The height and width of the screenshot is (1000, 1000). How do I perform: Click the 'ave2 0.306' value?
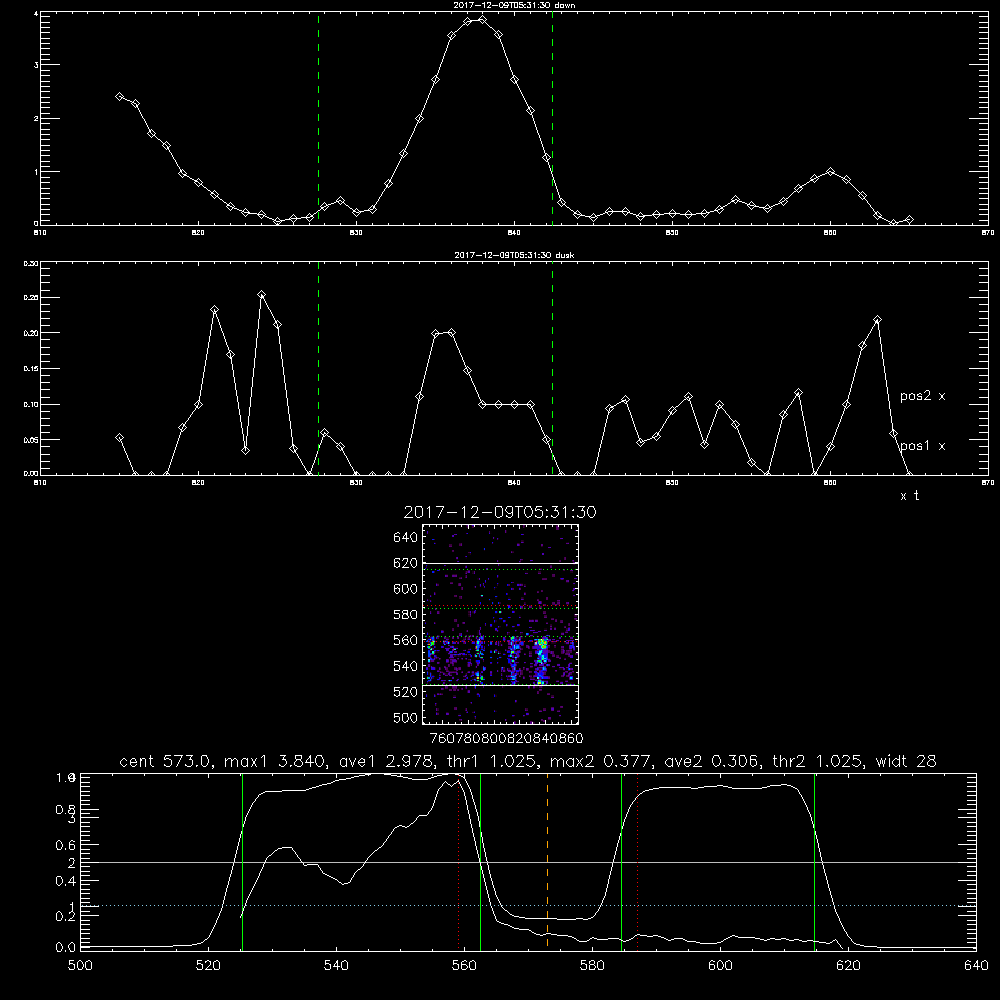coord(711,761)
